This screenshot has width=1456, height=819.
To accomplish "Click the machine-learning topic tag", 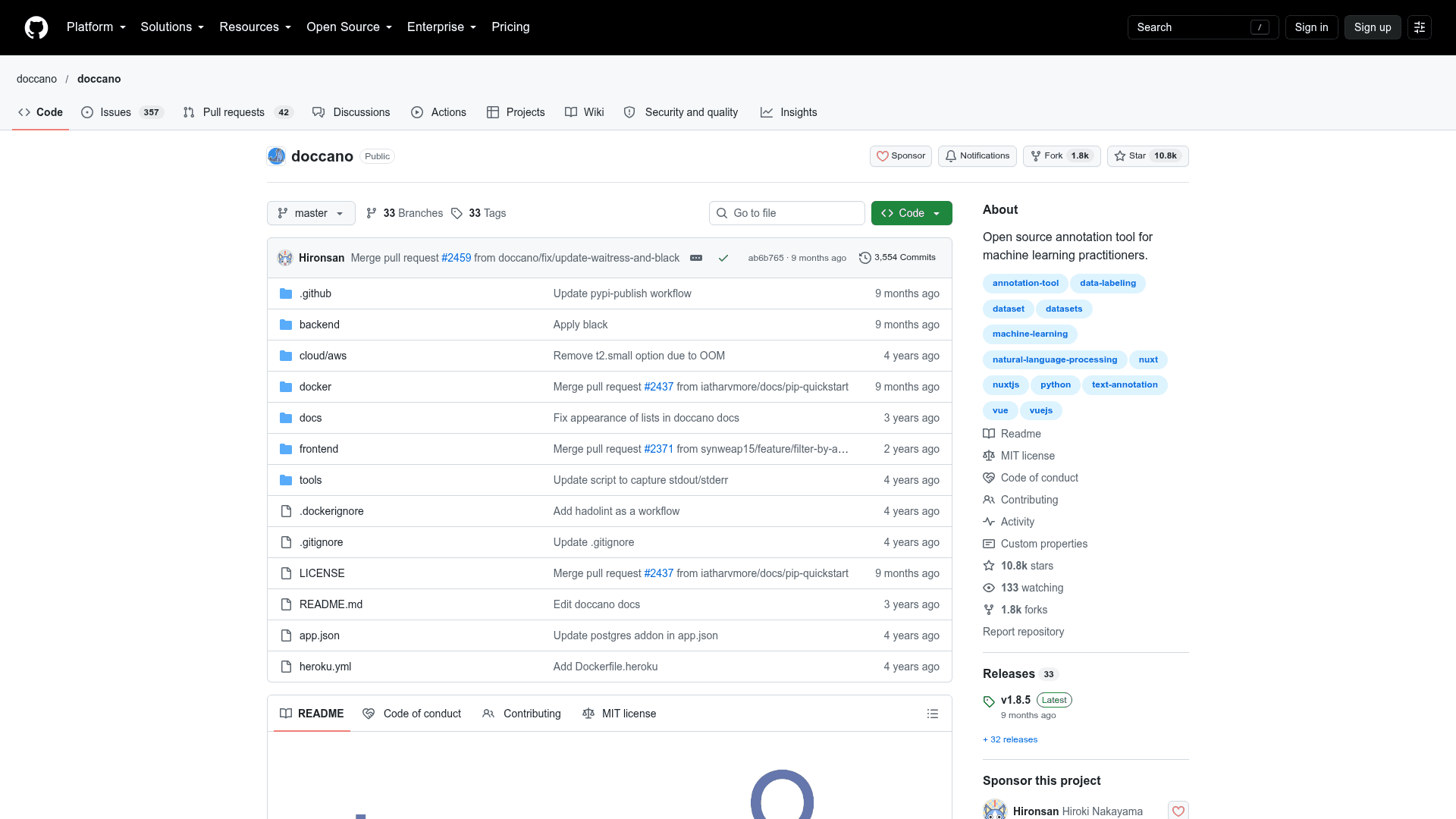I will coord(1030,334).
